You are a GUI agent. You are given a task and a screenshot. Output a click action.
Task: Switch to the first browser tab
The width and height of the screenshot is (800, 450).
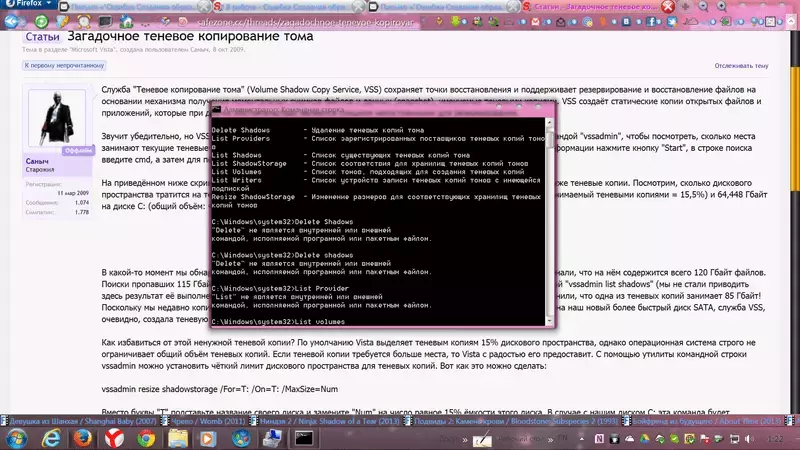tap(133, 7)
